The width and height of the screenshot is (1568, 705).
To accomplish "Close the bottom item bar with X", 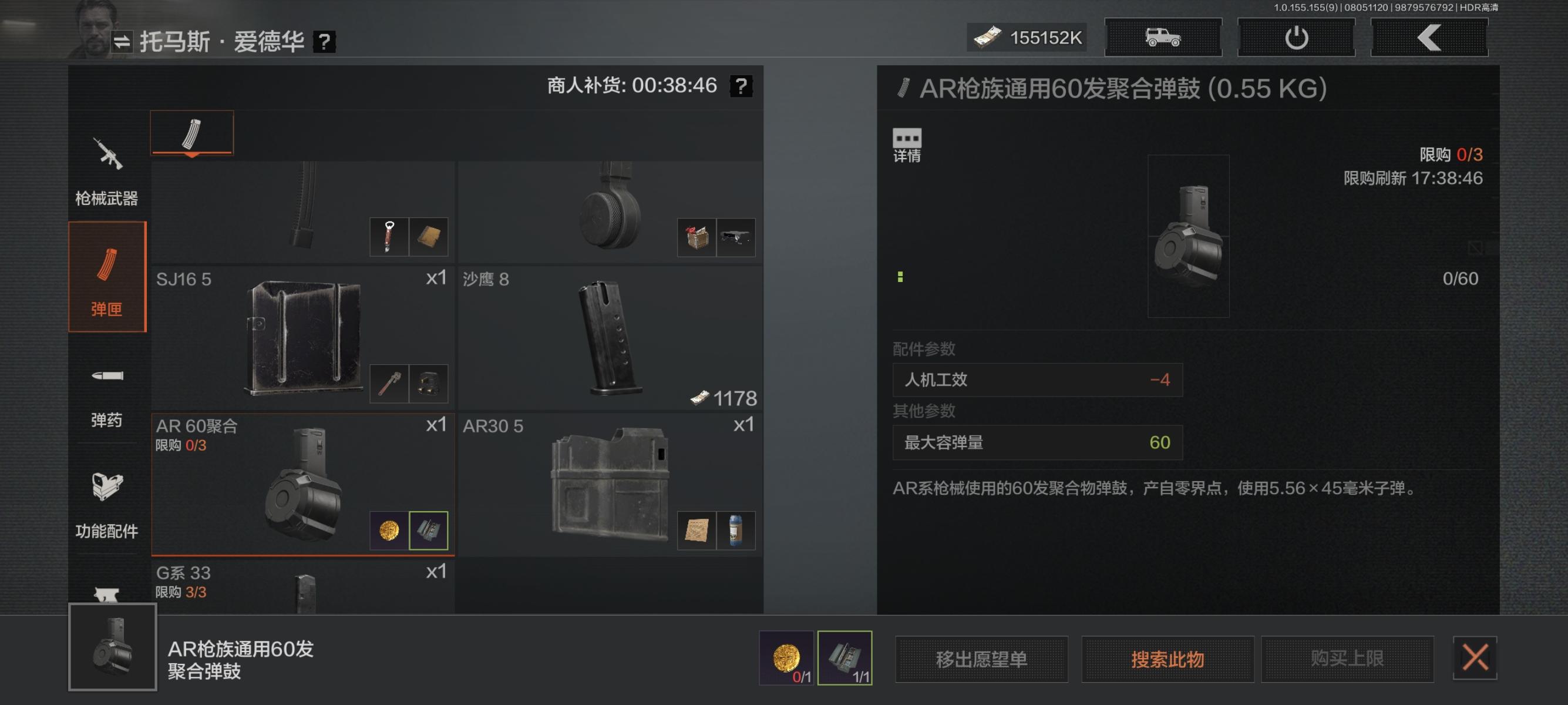I will 1475,658.
